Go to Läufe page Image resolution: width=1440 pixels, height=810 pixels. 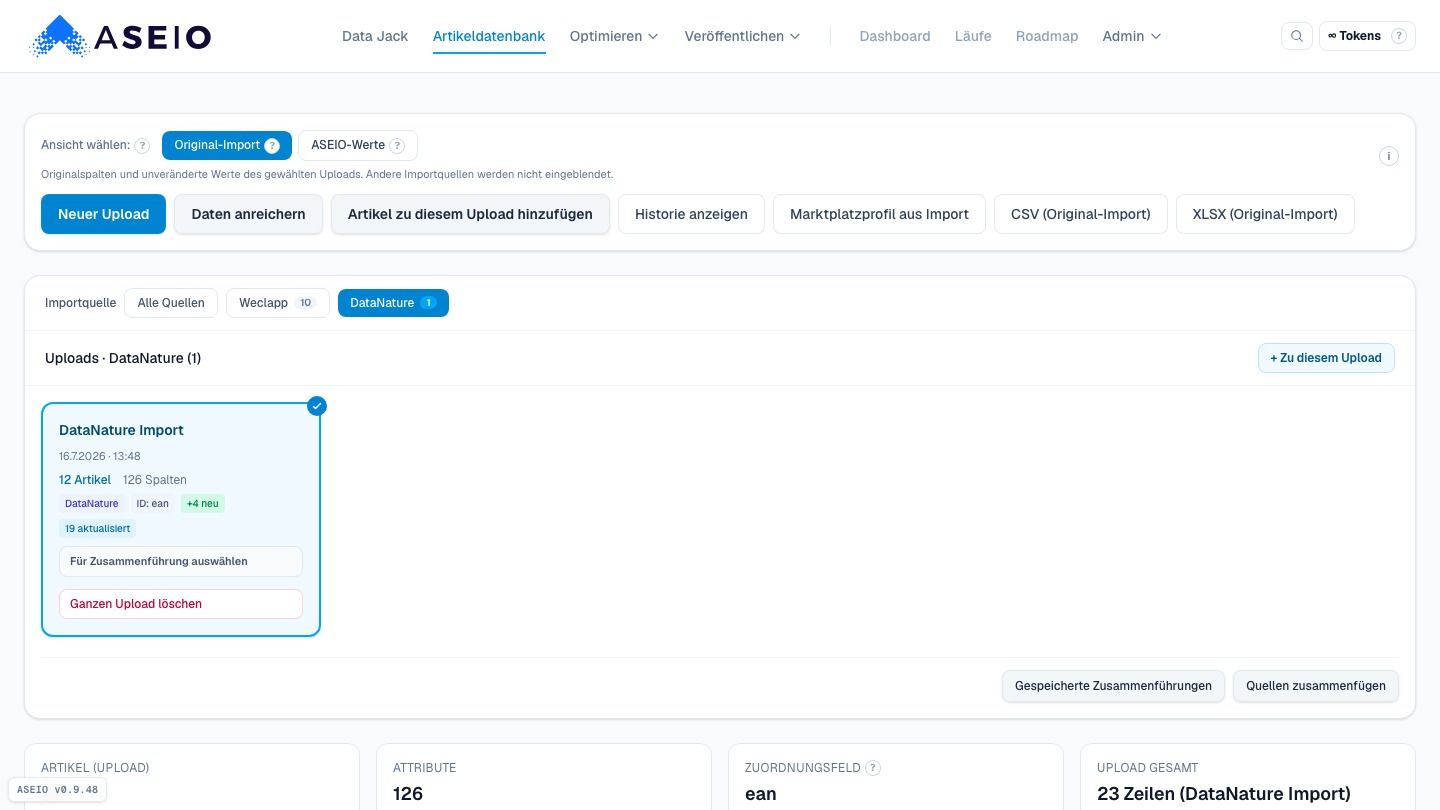point(973,36)
